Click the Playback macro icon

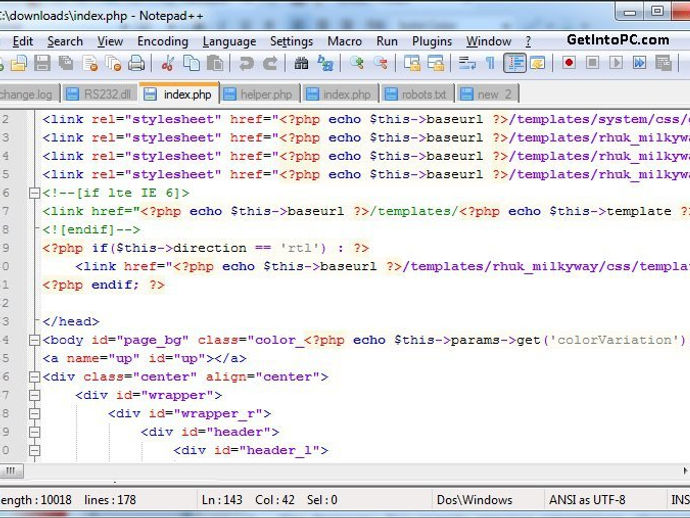pyautogui.click(x=616, y=63)
